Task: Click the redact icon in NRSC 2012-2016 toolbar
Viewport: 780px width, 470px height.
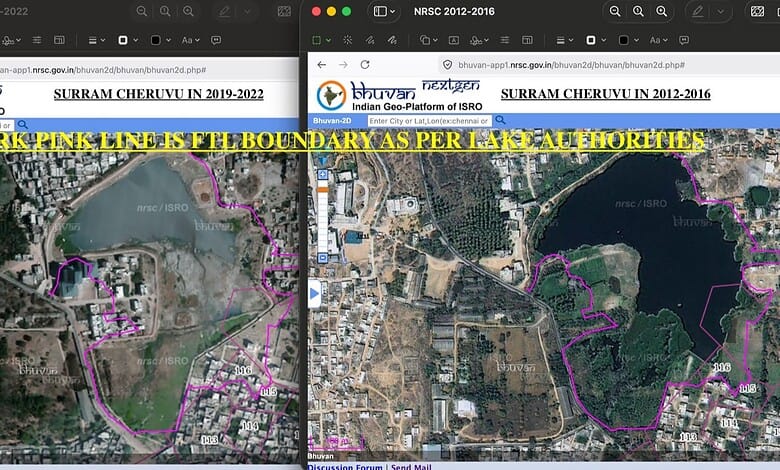Action: (757, 11)
